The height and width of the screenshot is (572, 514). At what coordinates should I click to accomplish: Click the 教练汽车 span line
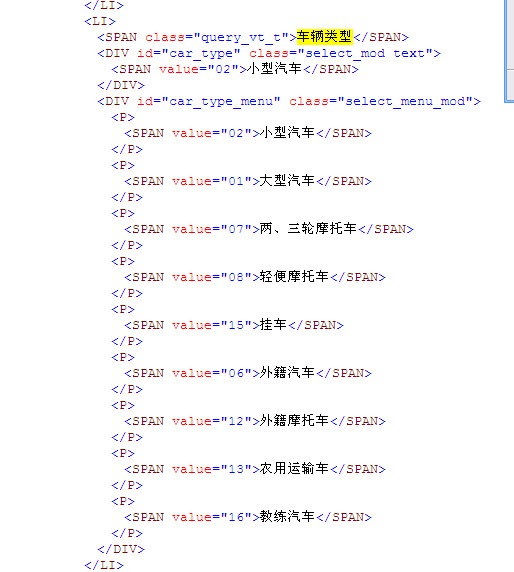pyautogui.click(x=248, y=517)
